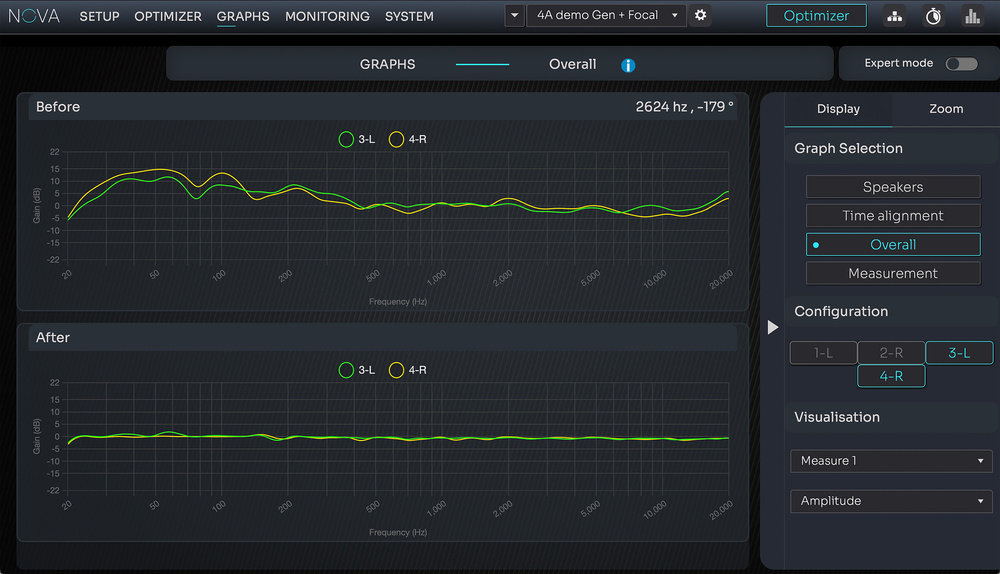1000x574 pixels.
Task: Select the Time alignment graph
Action: (x=893, y=216)
